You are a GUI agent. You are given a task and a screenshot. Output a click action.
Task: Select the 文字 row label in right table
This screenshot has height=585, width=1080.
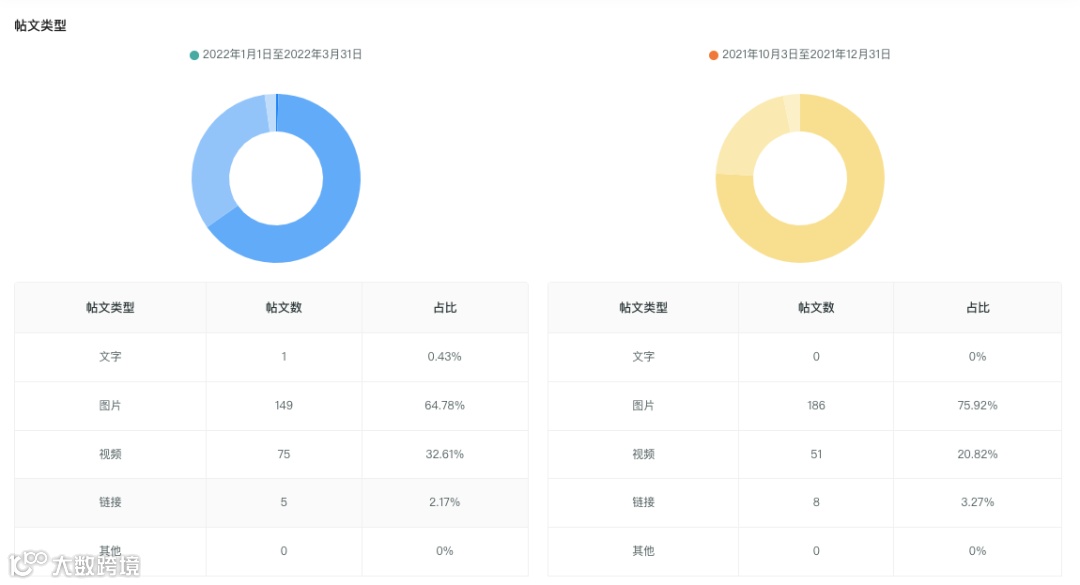tap(643, 357)
